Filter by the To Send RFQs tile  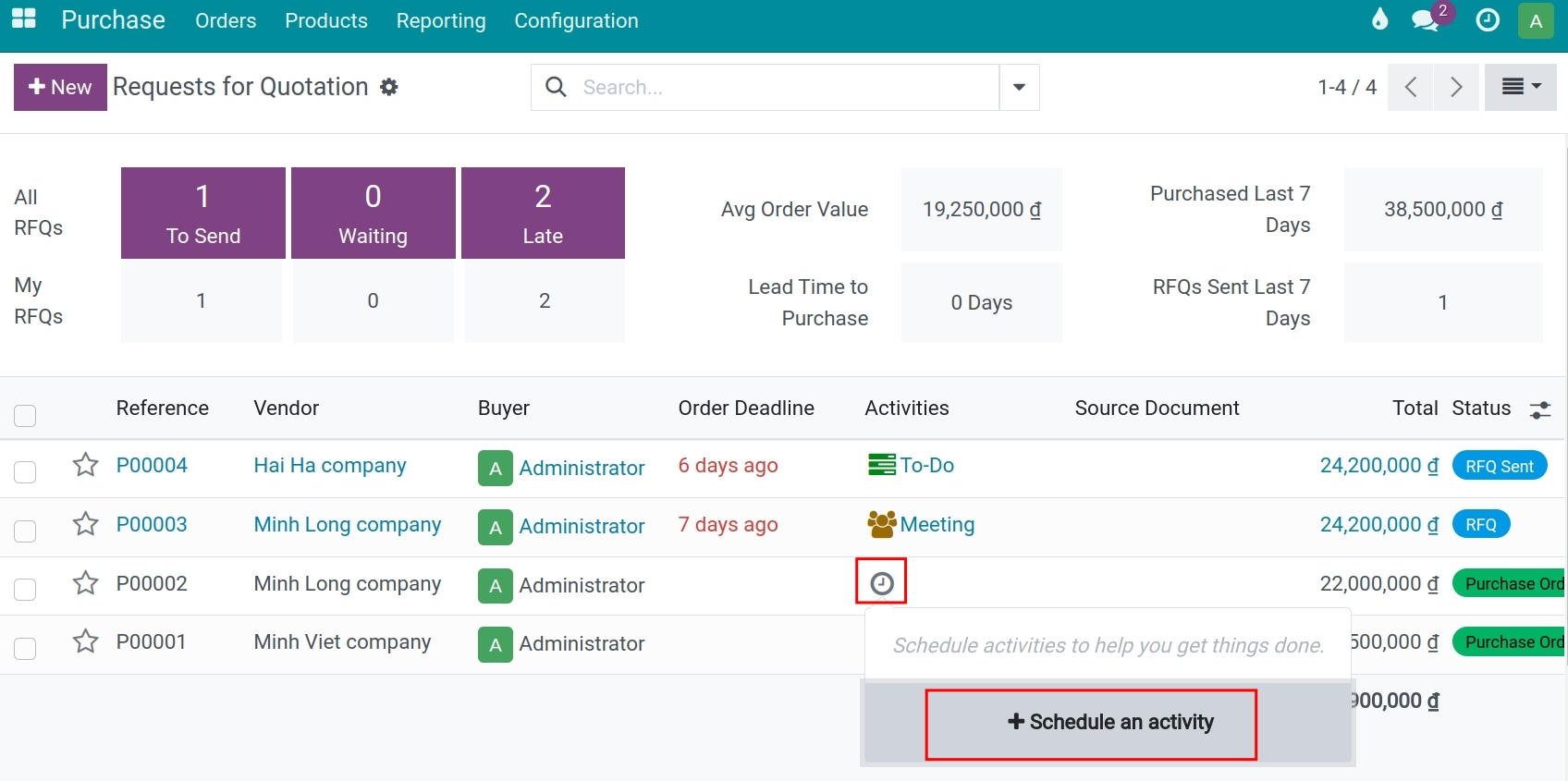203,214
